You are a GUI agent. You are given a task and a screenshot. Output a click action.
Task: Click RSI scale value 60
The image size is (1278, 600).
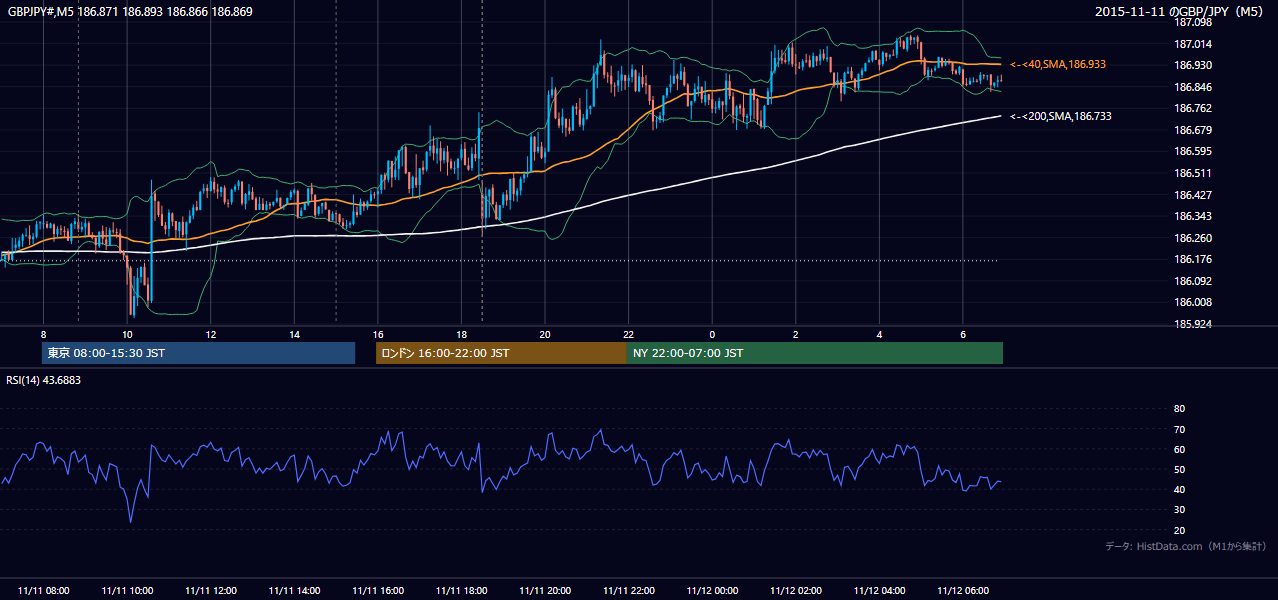point(1180,449)
